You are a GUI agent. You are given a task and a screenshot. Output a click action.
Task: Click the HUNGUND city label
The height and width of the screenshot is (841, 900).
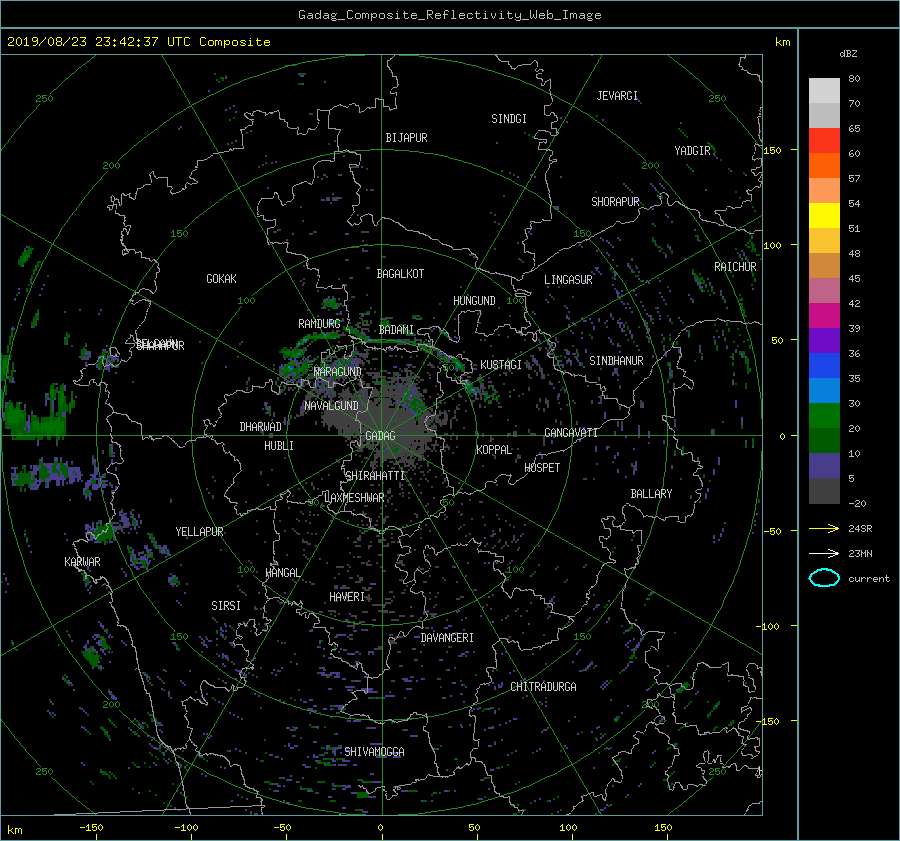474,301
